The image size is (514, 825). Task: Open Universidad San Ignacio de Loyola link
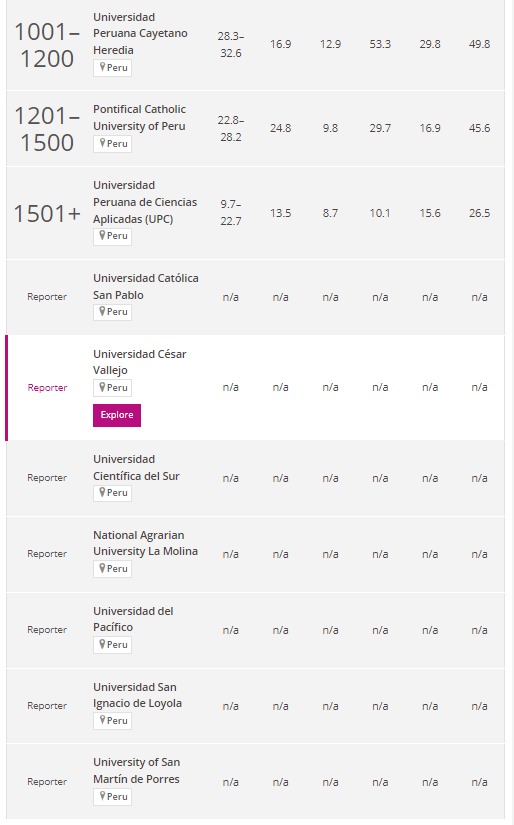[x=137, y=695]
